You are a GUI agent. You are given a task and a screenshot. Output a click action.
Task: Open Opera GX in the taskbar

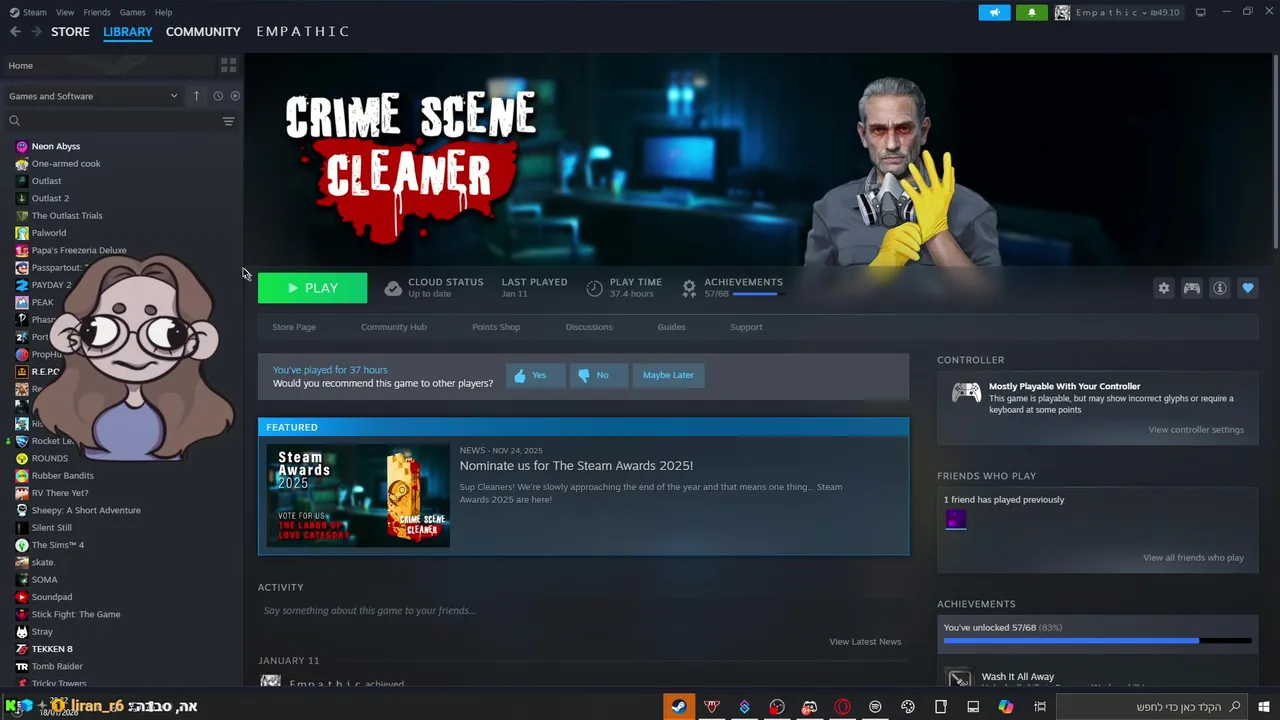[842, 707]
